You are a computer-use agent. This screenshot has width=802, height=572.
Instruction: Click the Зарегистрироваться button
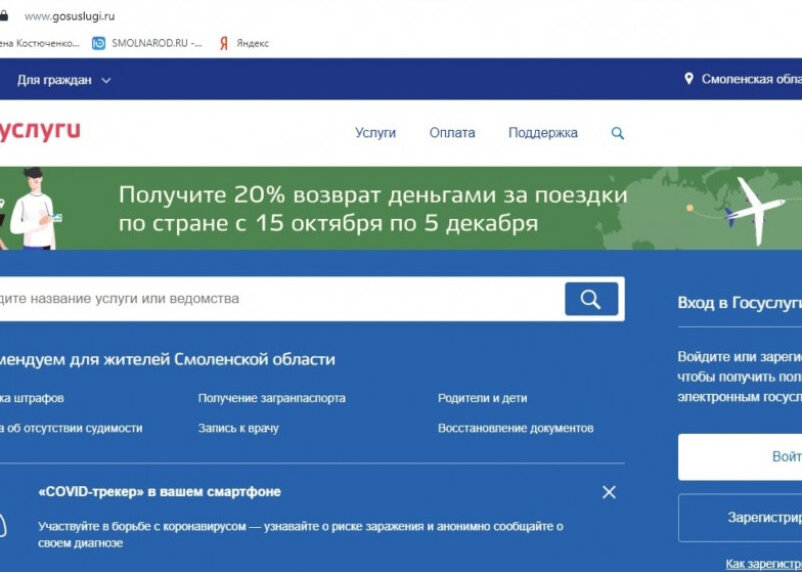click(x=740, y=518)
